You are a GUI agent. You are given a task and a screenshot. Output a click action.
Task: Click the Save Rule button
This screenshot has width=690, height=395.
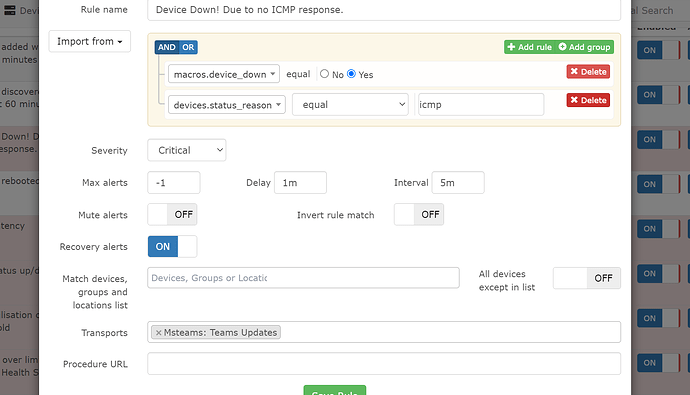pyautogui.click(x=334, y=391)
